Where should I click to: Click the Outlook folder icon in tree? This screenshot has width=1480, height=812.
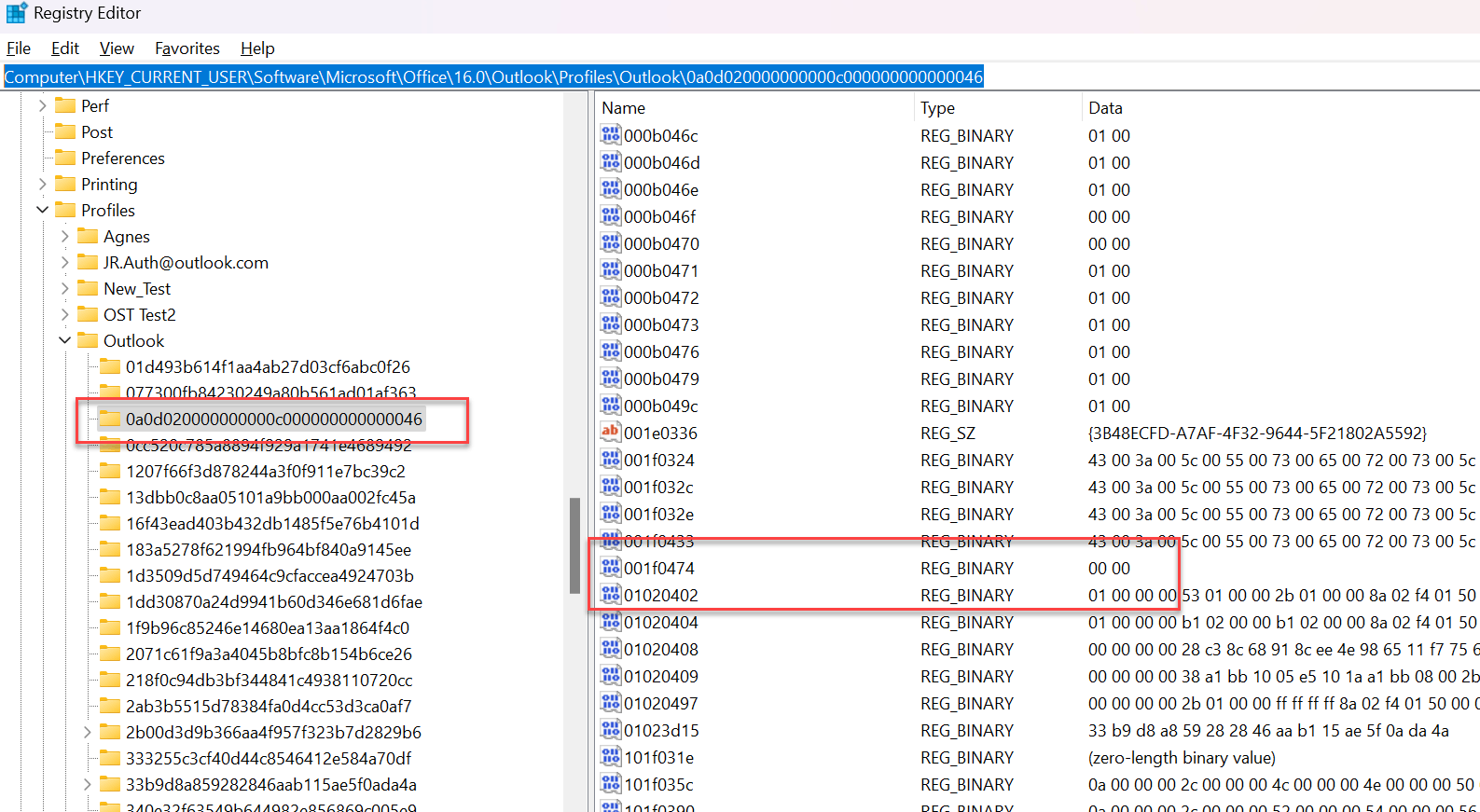pyautogui.click(x=88, y=340)
